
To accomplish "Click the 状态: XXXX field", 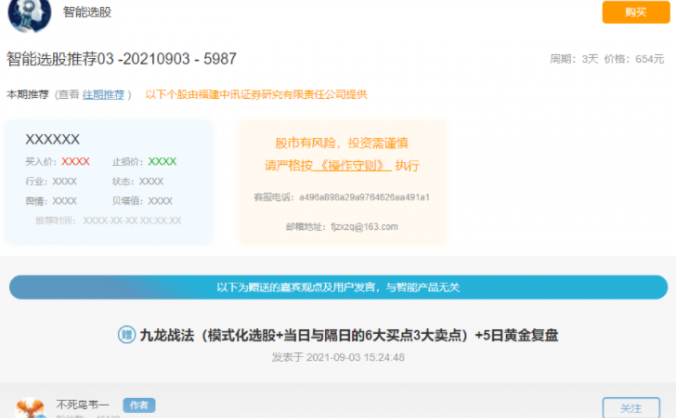I will tap(138, 181).
